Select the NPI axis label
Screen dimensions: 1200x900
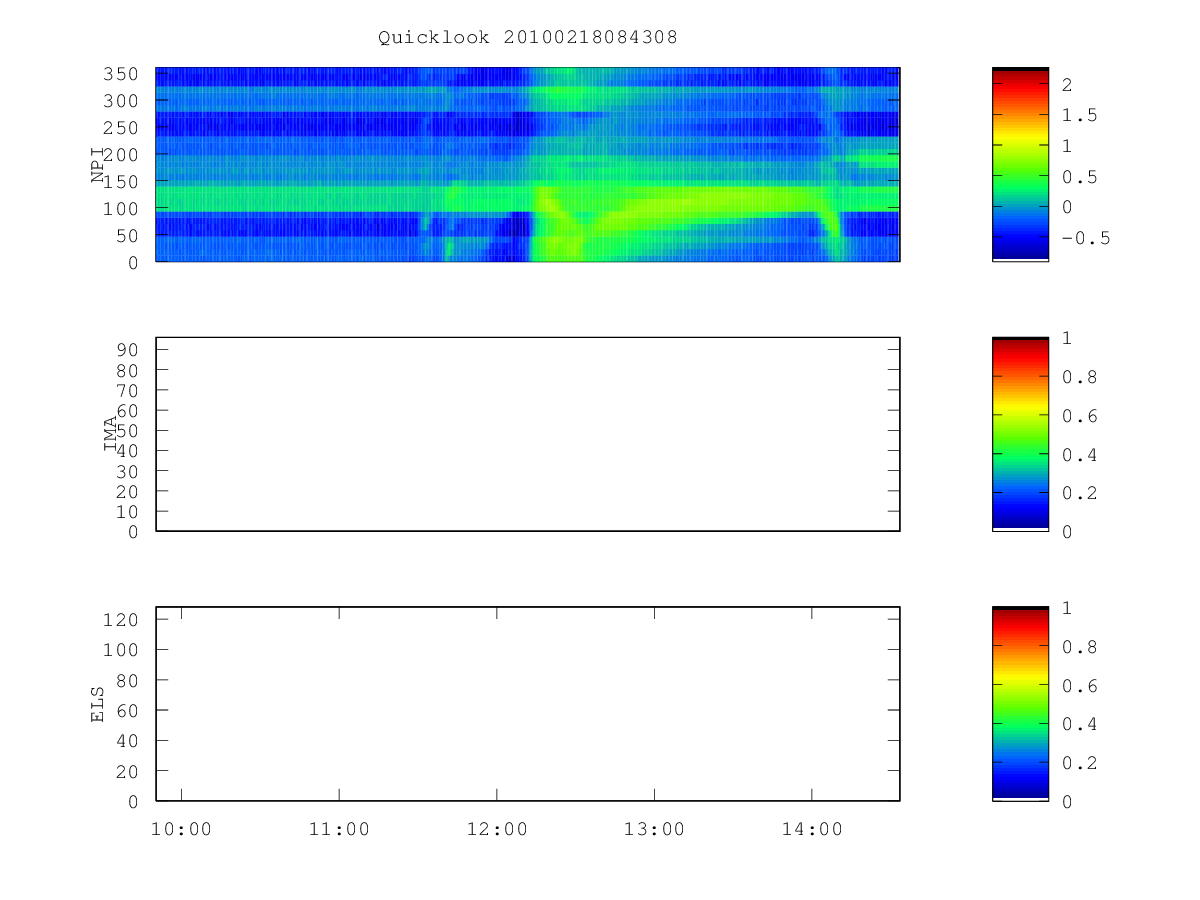98,165
